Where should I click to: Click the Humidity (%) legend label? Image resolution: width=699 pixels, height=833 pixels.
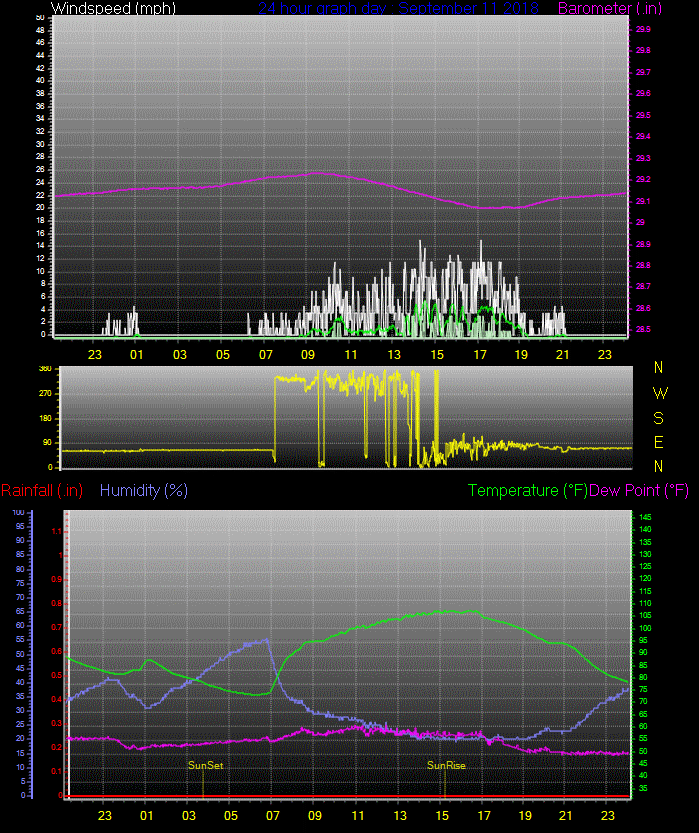143,490
